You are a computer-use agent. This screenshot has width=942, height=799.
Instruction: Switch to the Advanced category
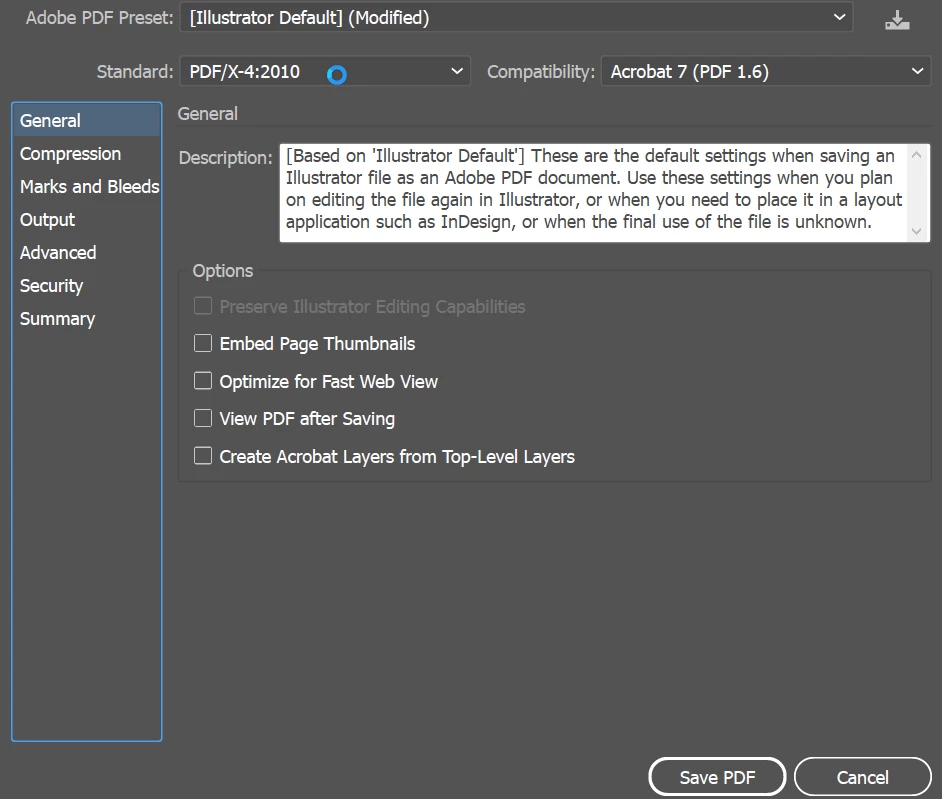pyautogui.click(x=87, y=253)
